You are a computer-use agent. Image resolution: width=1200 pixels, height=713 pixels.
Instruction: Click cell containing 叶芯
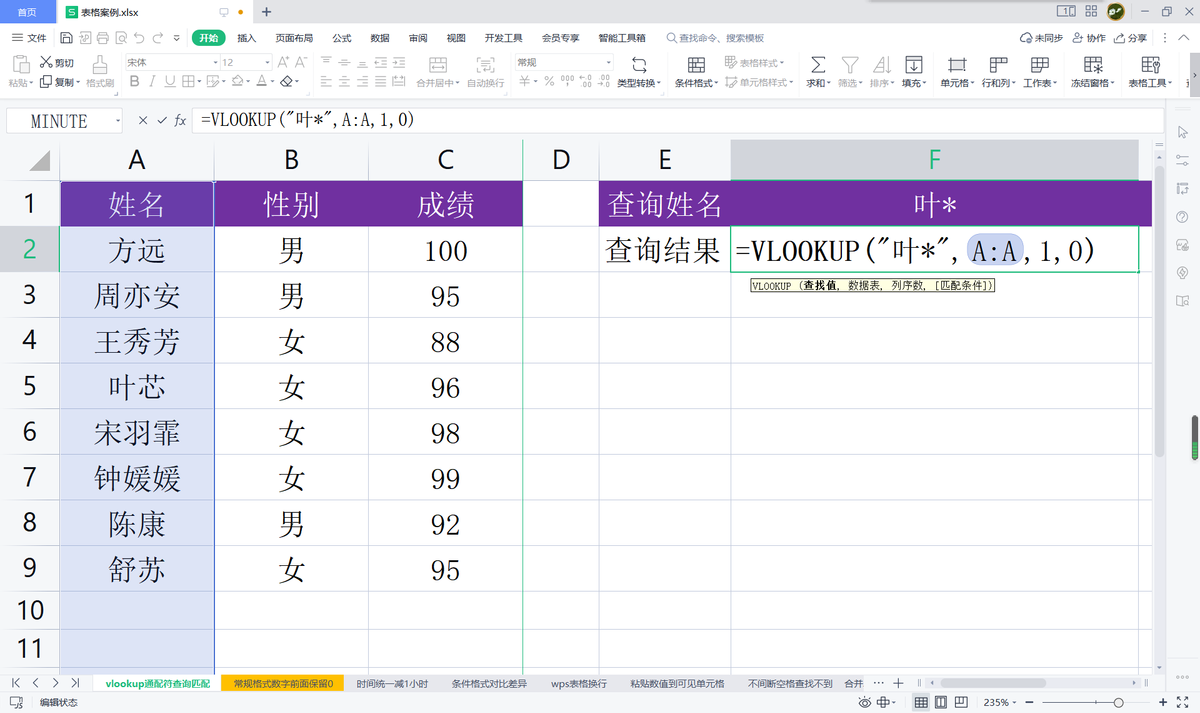pos(137,387)
